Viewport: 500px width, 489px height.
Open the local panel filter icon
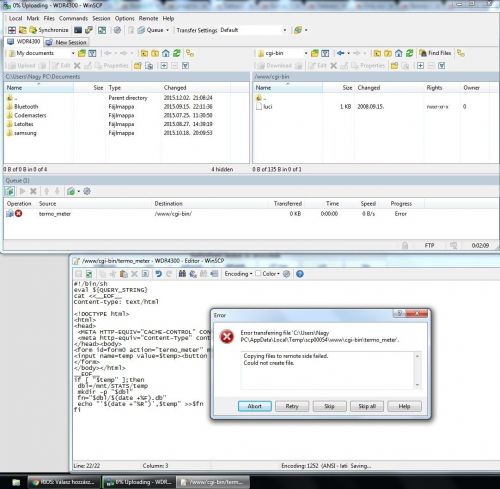pos(92,53)
